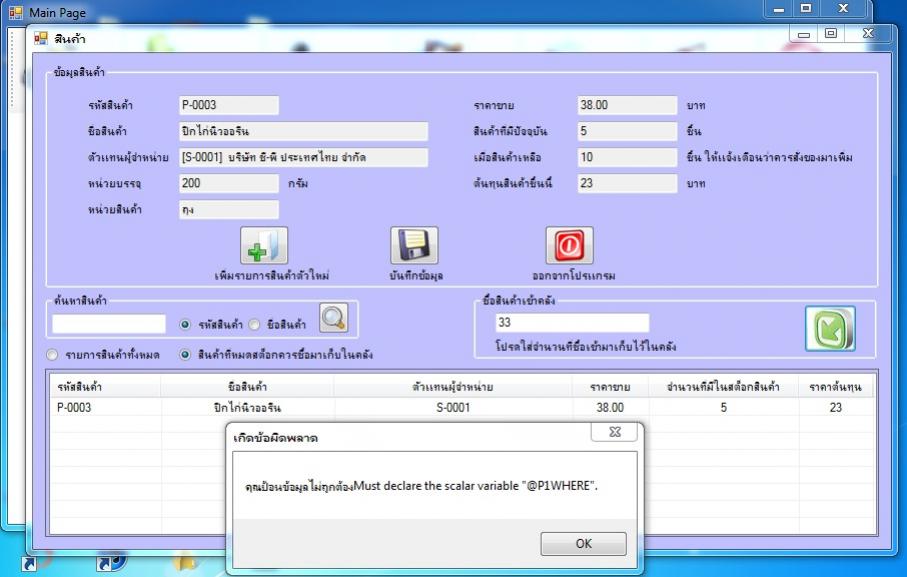Click the packing unit field 200
This screenshot has height=577, width=907.
(x=228, y=183)
